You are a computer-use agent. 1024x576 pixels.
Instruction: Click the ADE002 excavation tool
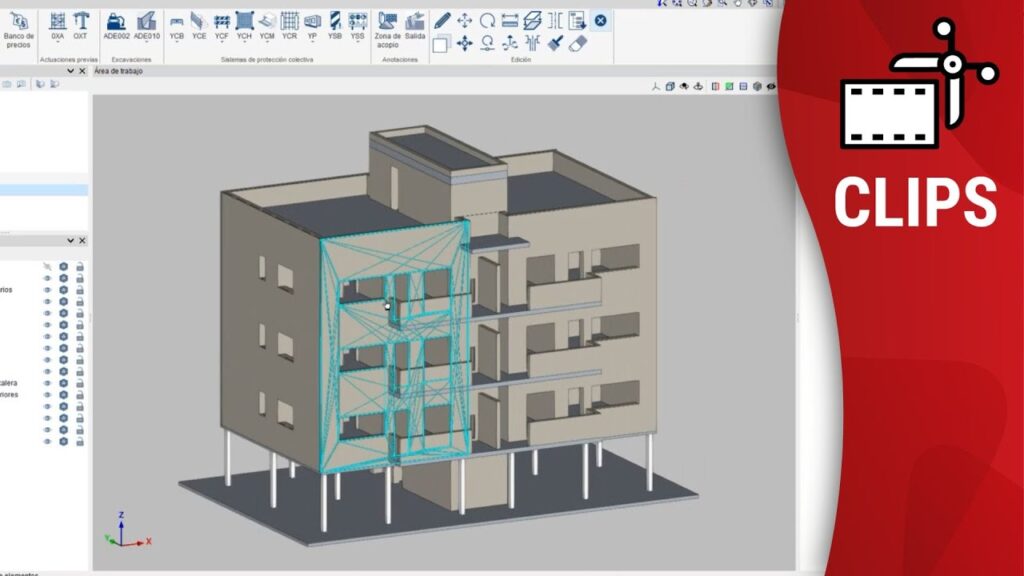117,22
